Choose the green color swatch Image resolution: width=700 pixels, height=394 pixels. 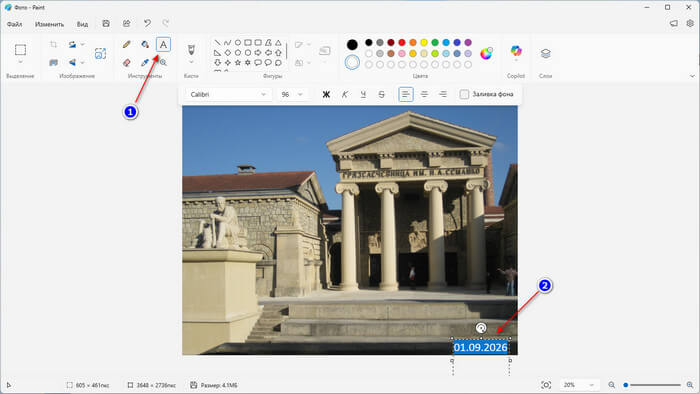tap(435, 42)
